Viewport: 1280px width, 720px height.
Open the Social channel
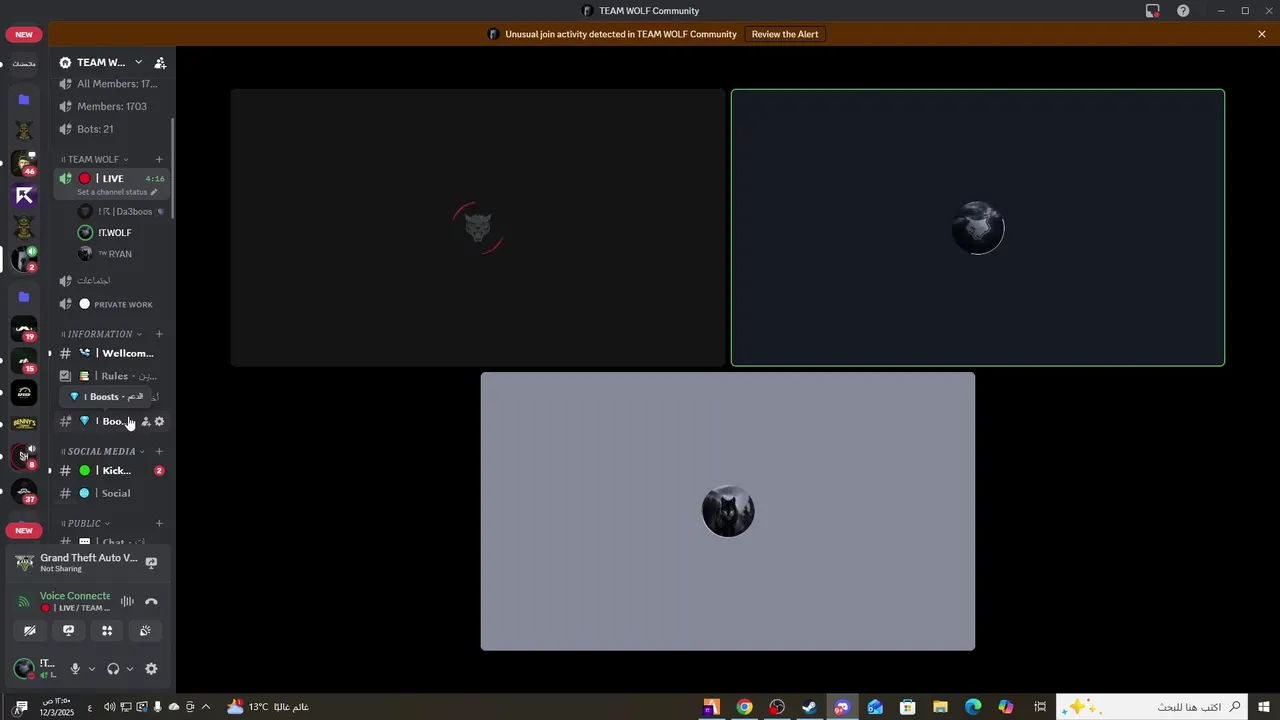(x=110, y=493)
